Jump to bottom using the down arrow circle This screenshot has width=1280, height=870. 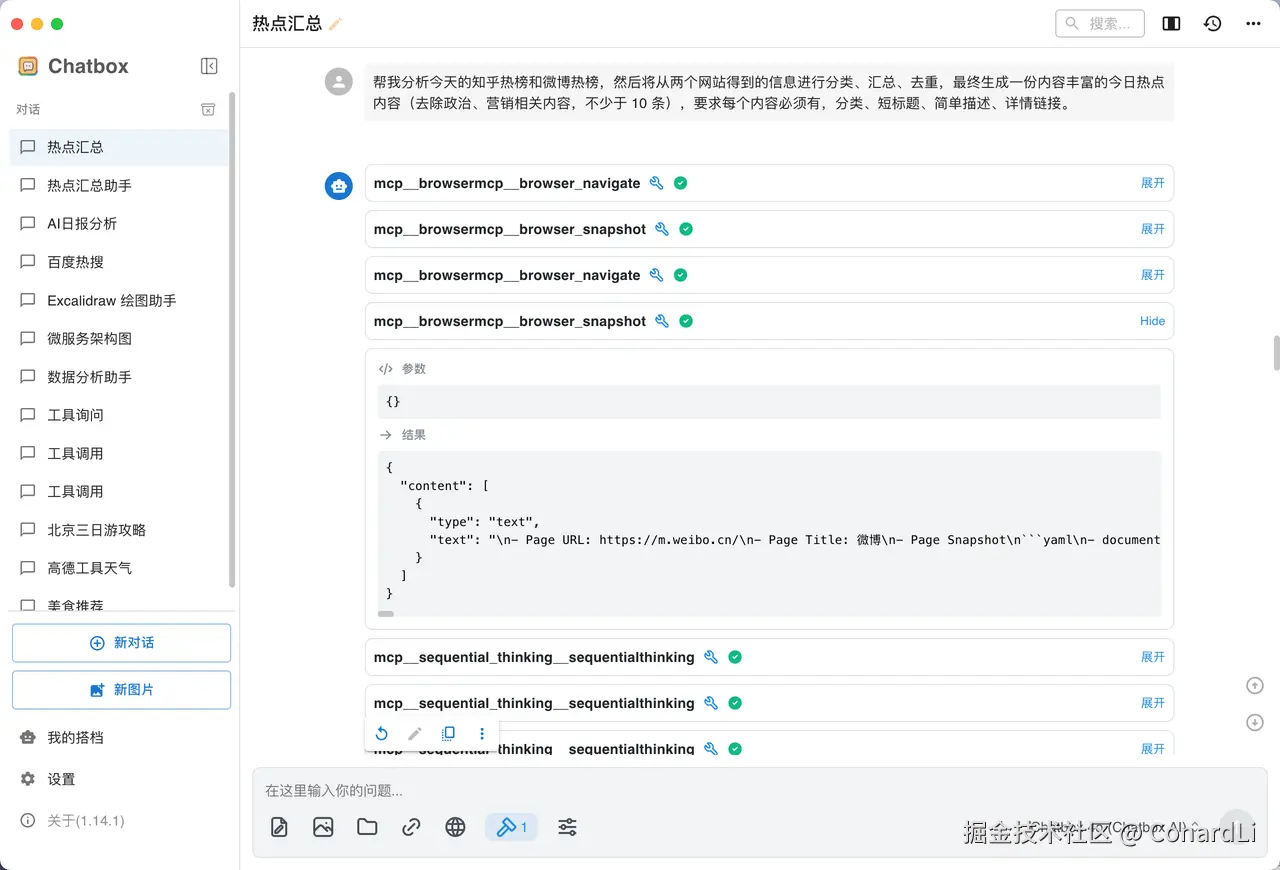(1255, 722)
